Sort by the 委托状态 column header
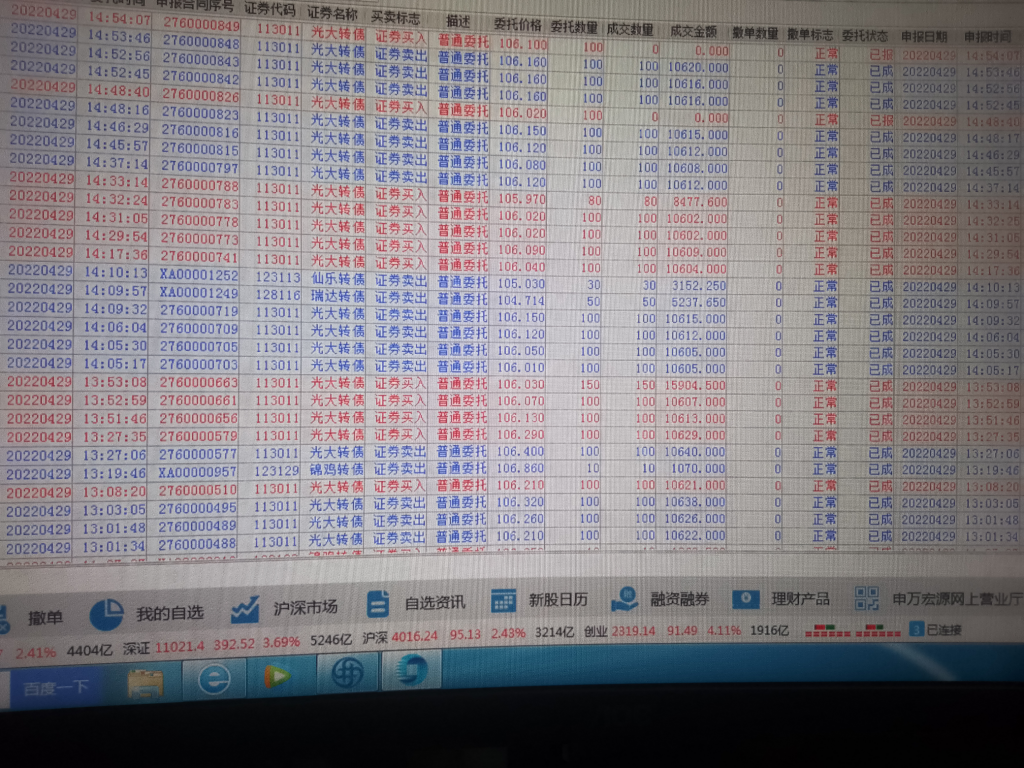 [x=865, y=36]
